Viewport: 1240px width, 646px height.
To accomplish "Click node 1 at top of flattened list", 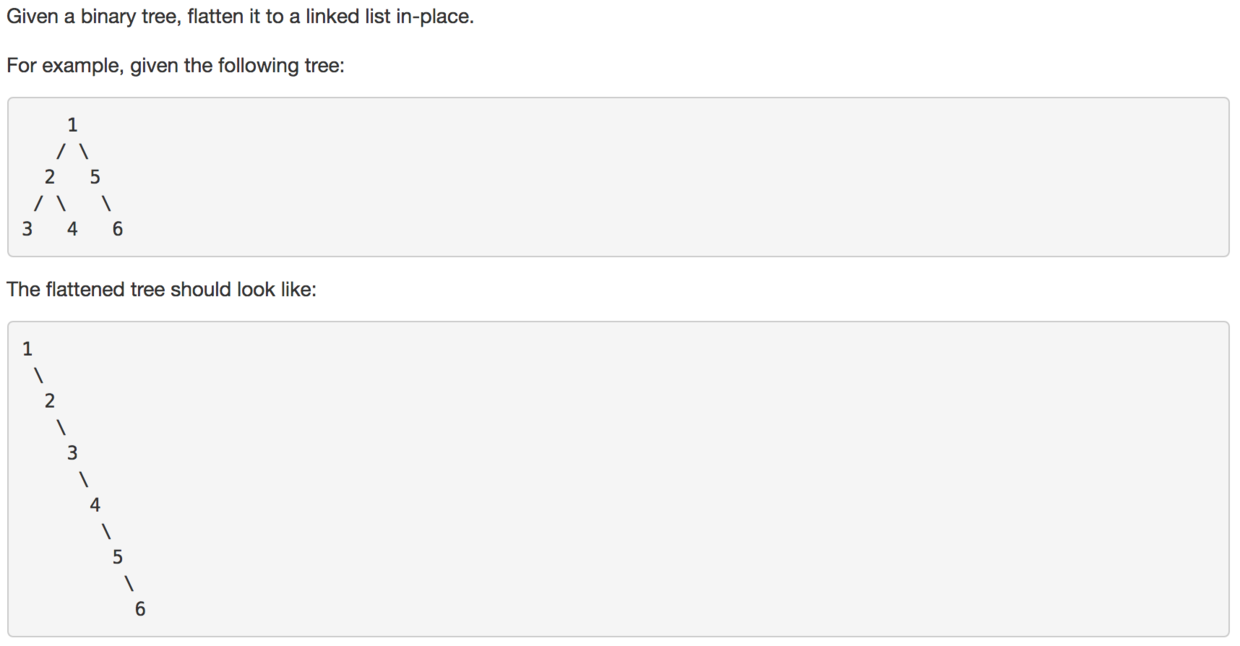I will pyautogui.click(x=27, y=348).
